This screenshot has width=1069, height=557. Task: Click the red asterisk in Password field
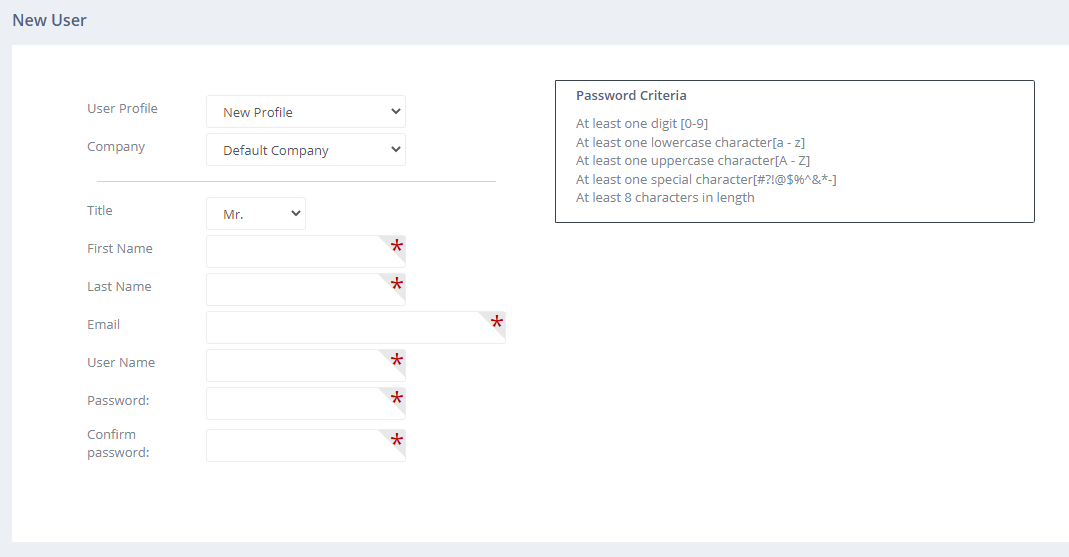[x=397, y=399]
